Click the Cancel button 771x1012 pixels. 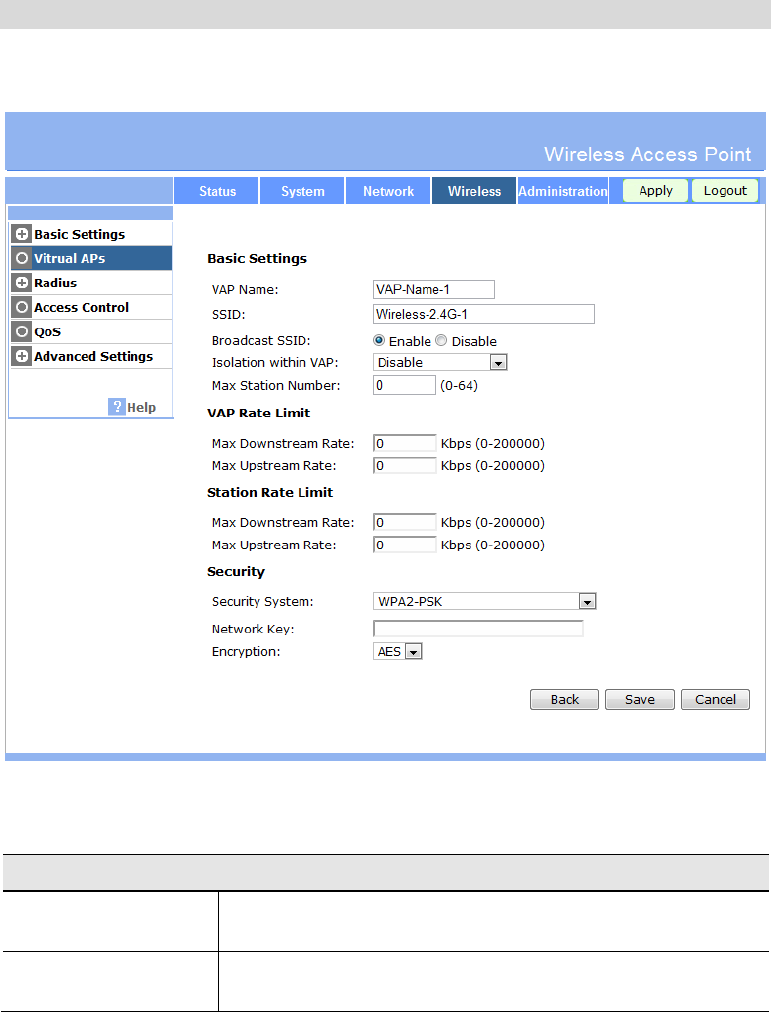pyautogui.click(x=716, y=700)
